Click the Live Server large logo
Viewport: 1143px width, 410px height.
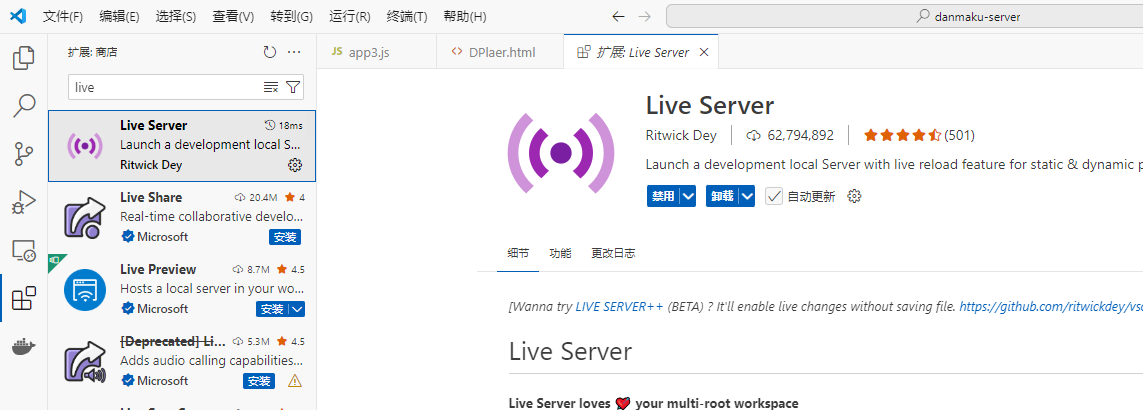561,152
